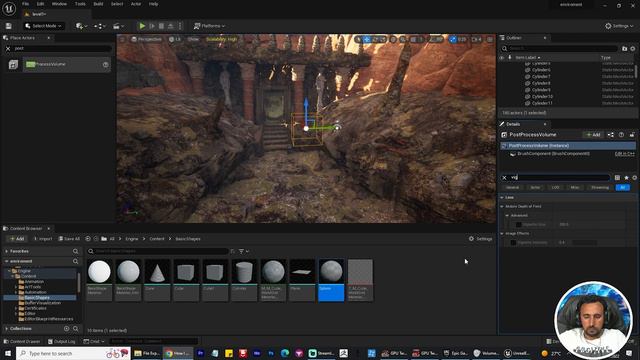
Task: Click the Outliner search field
Action: pos(559,49)
